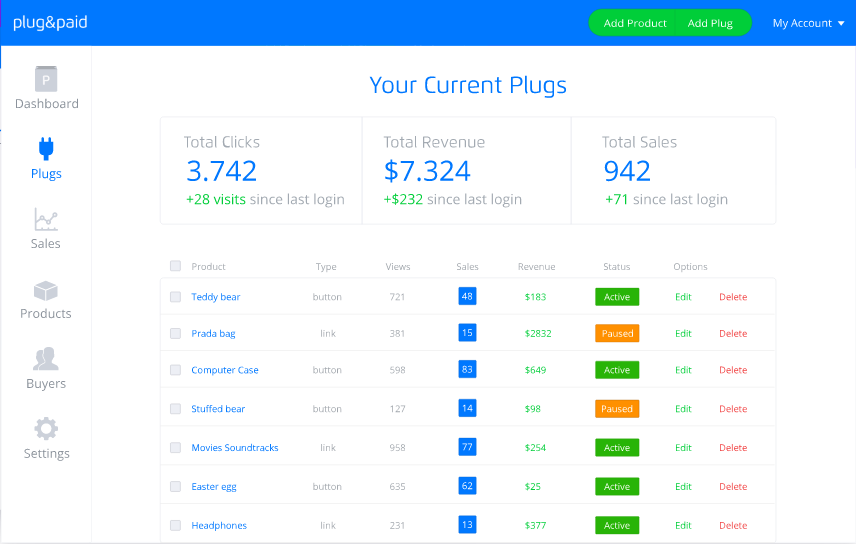
Task: Click the $2832 revenue for Prada bag
Action: (538, 333)
